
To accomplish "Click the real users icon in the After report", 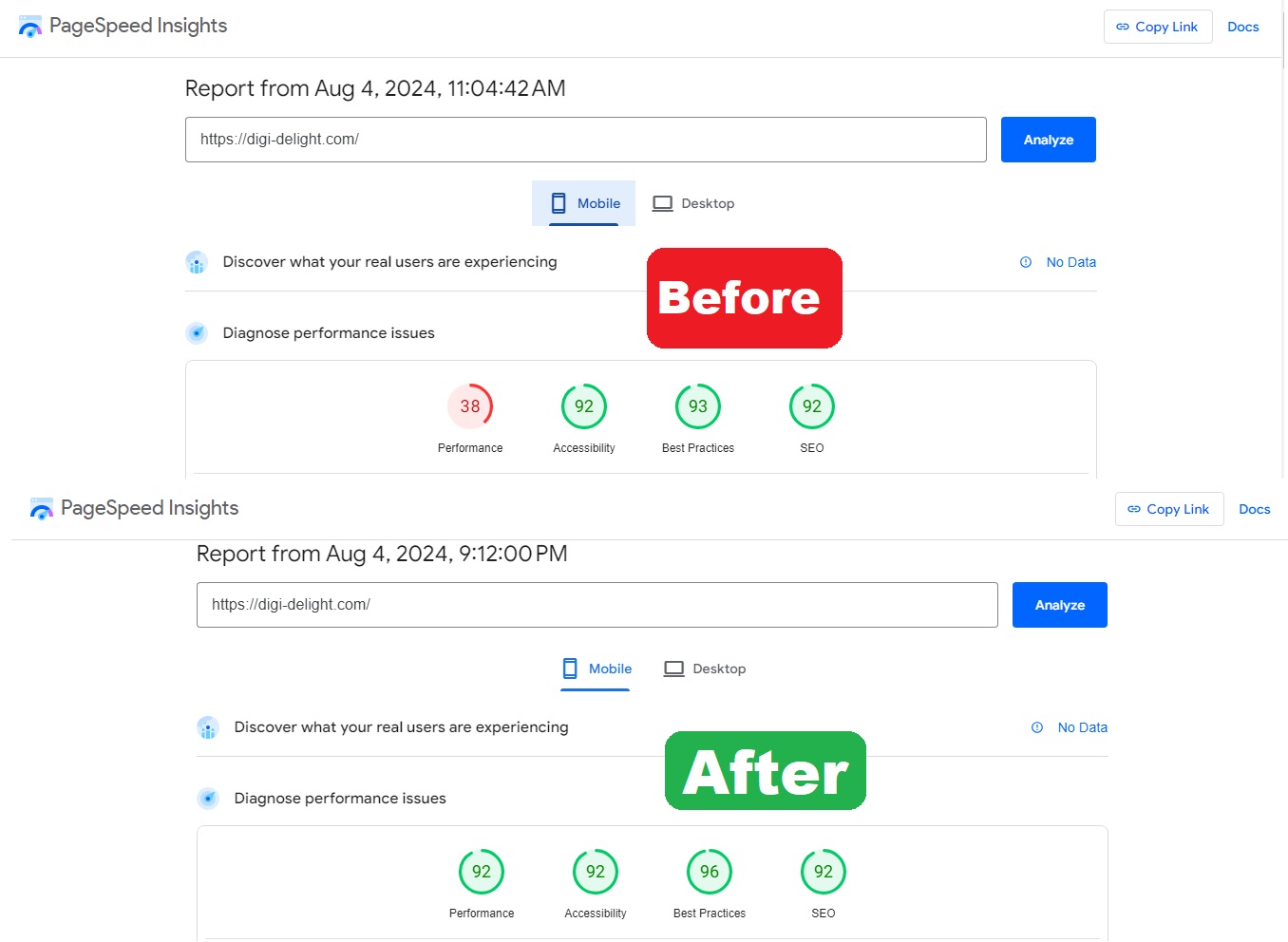I will pos(208,728).
